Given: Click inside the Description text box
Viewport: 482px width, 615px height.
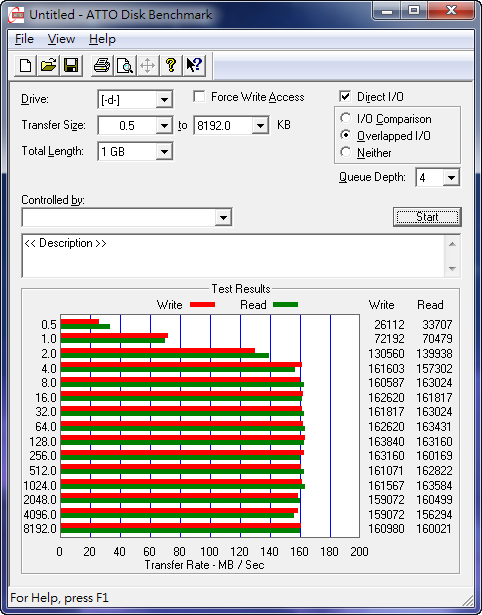Looking at the screenshot, I should tap(234, 256).
